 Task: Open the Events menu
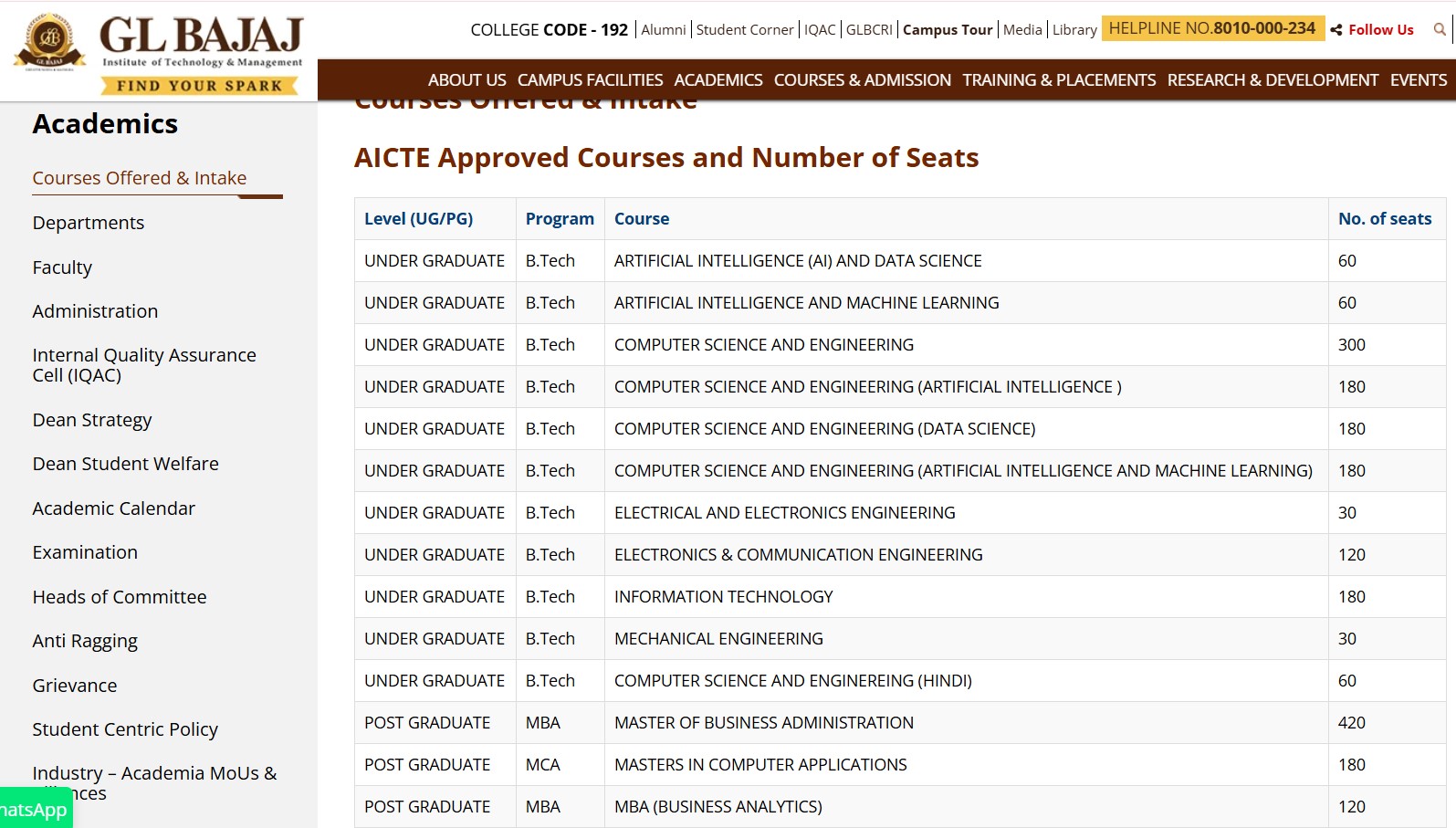pyautogui.click(x=1419, y=80)
